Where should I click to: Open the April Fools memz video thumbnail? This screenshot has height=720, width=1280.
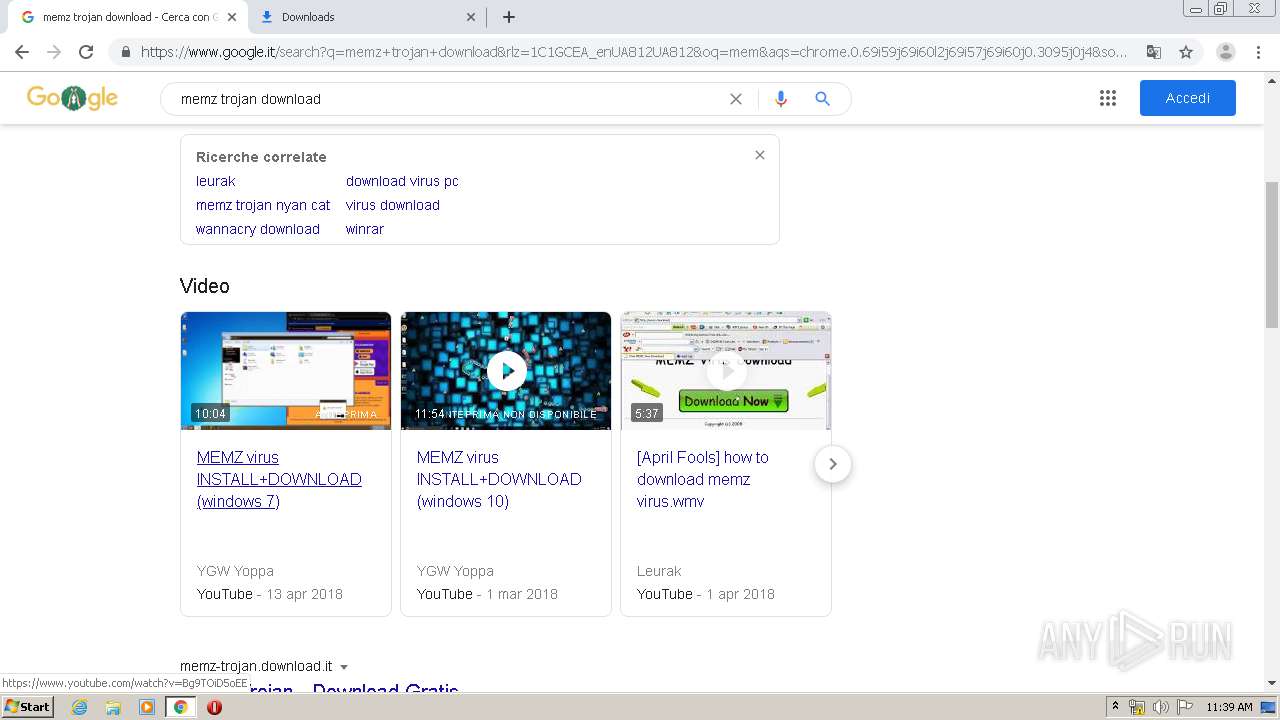tap(726, 371)
